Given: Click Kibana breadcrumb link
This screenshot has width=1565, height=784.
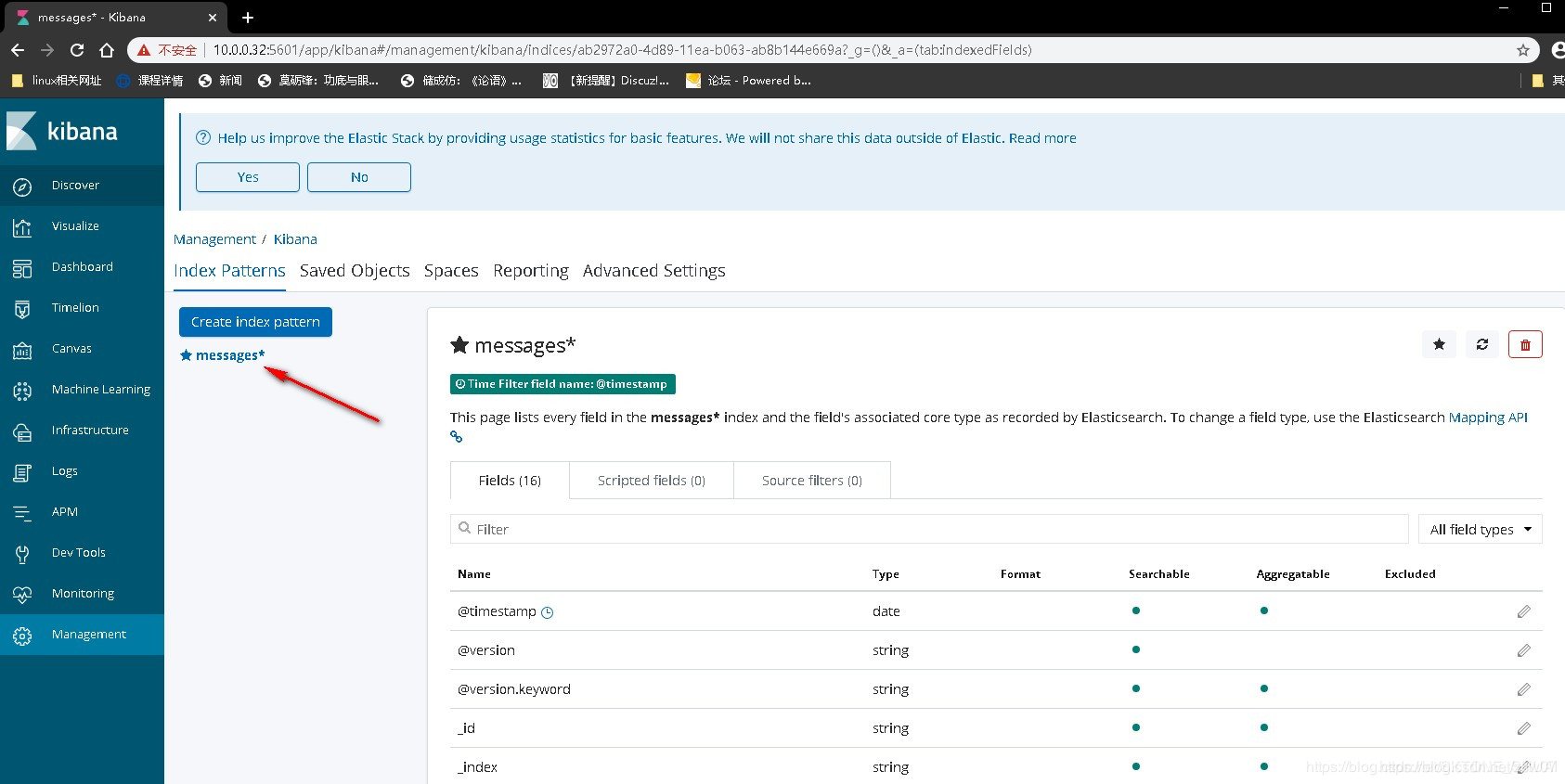Looking at the screenshot, I should pos(295,239).
